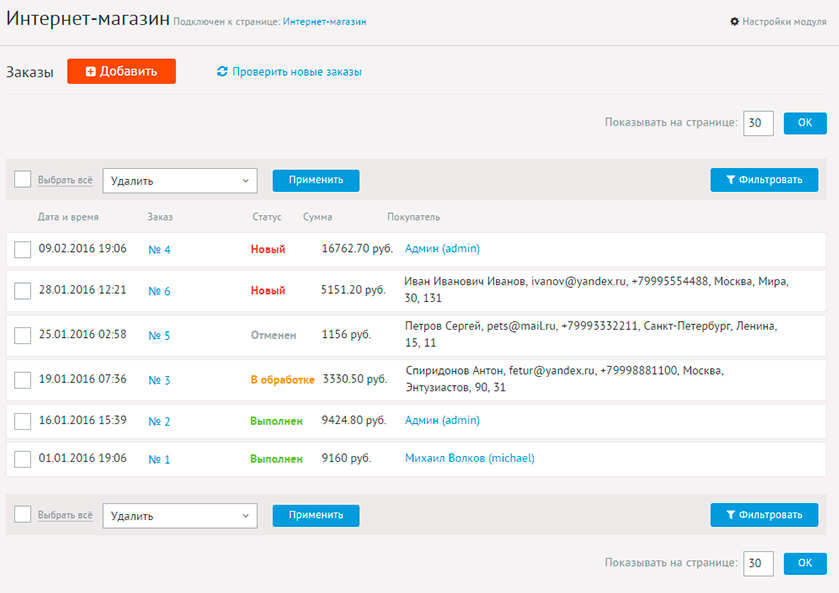This screenshot has height=593, width=839.
Task: Select checkbox for order dated 09.02.2016 19:06
Action: click(22, 249)
